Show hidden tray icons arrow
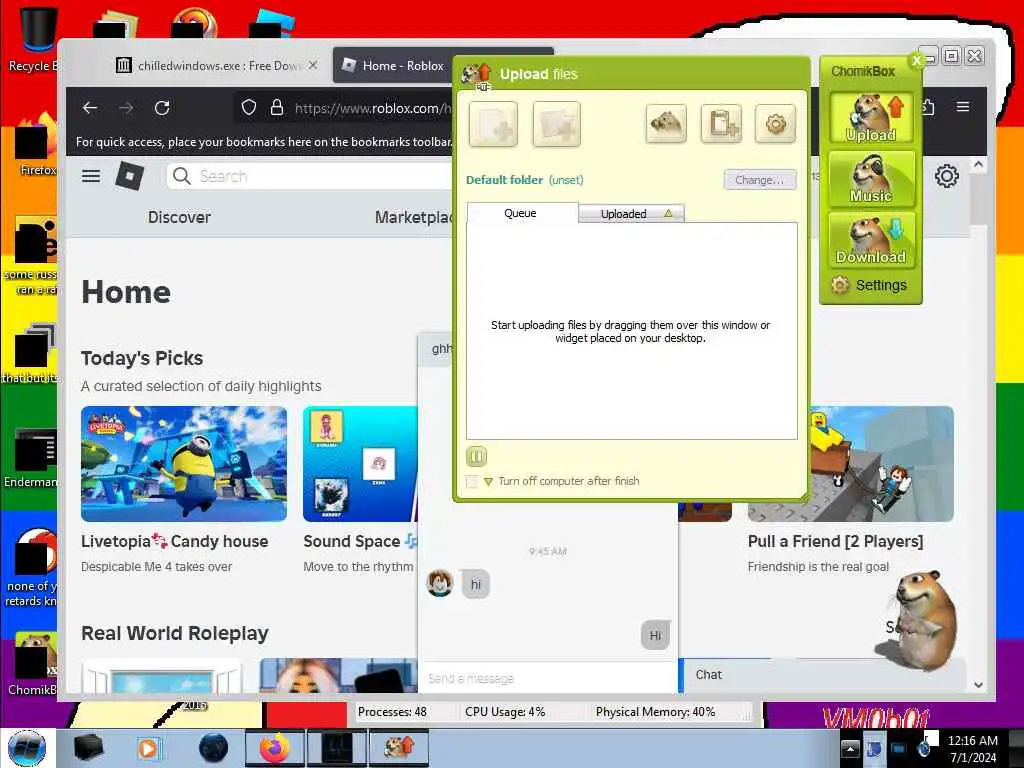The image size is (1024, 768). click(850, 748)
